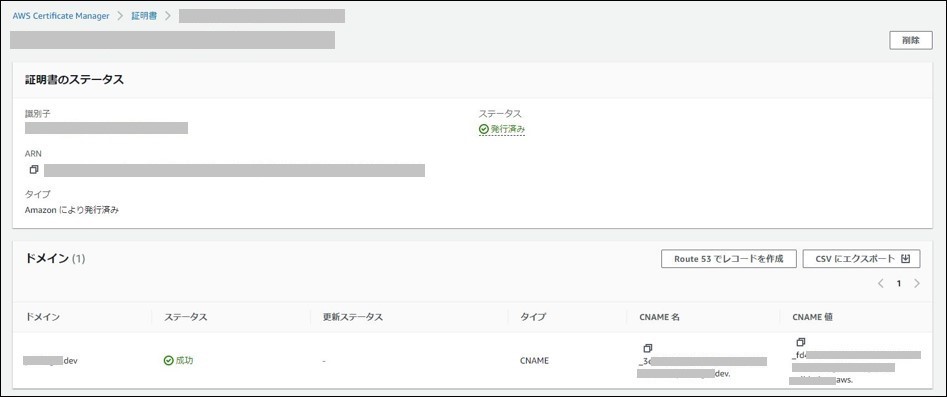Screen dimensions: 947x397
Task: Click the CNAME 名 column header
Action: [659, 317]
